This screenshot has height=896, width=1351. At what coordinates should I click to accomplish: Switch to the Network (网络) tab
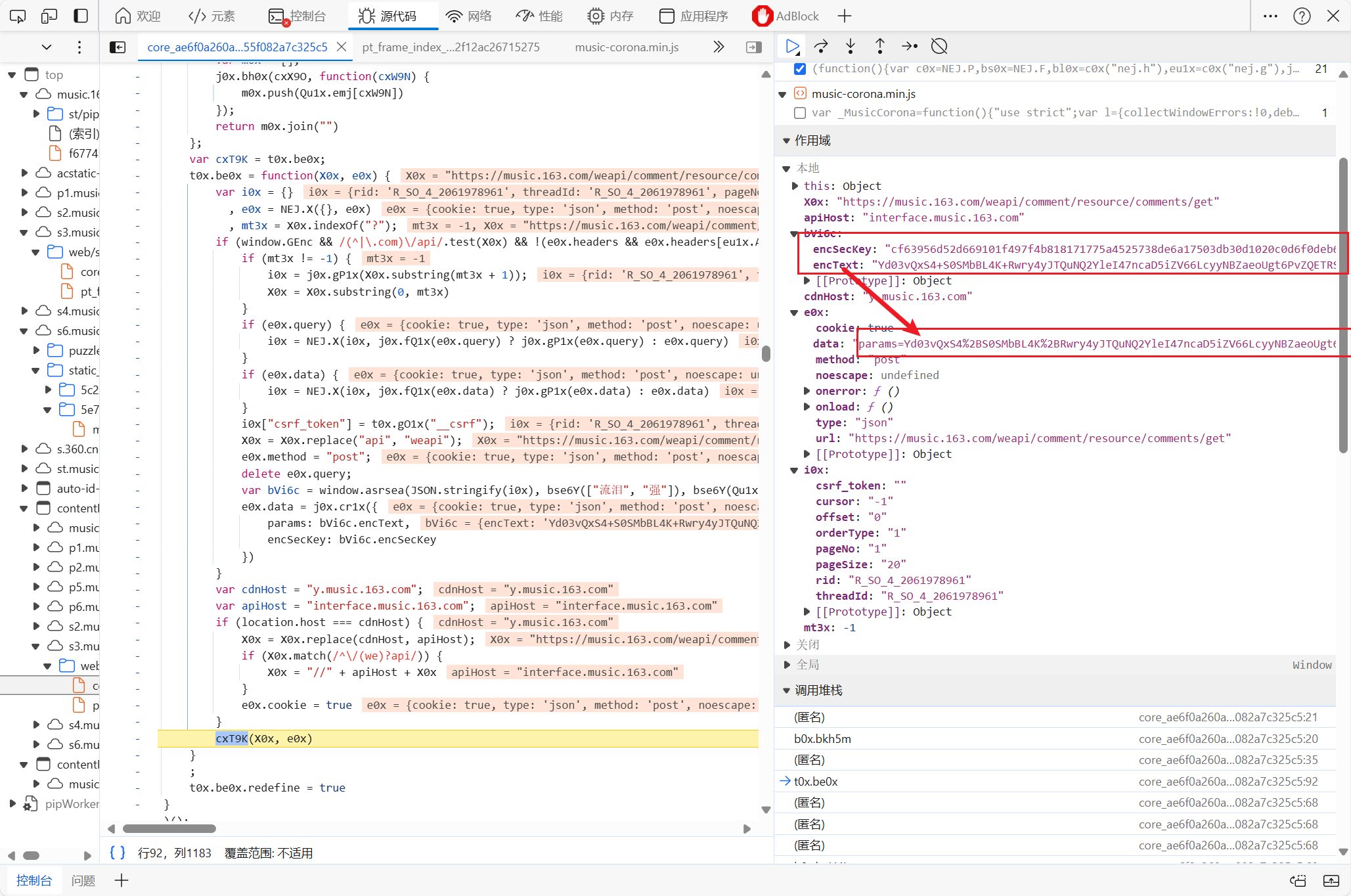(x=468, y=16)
